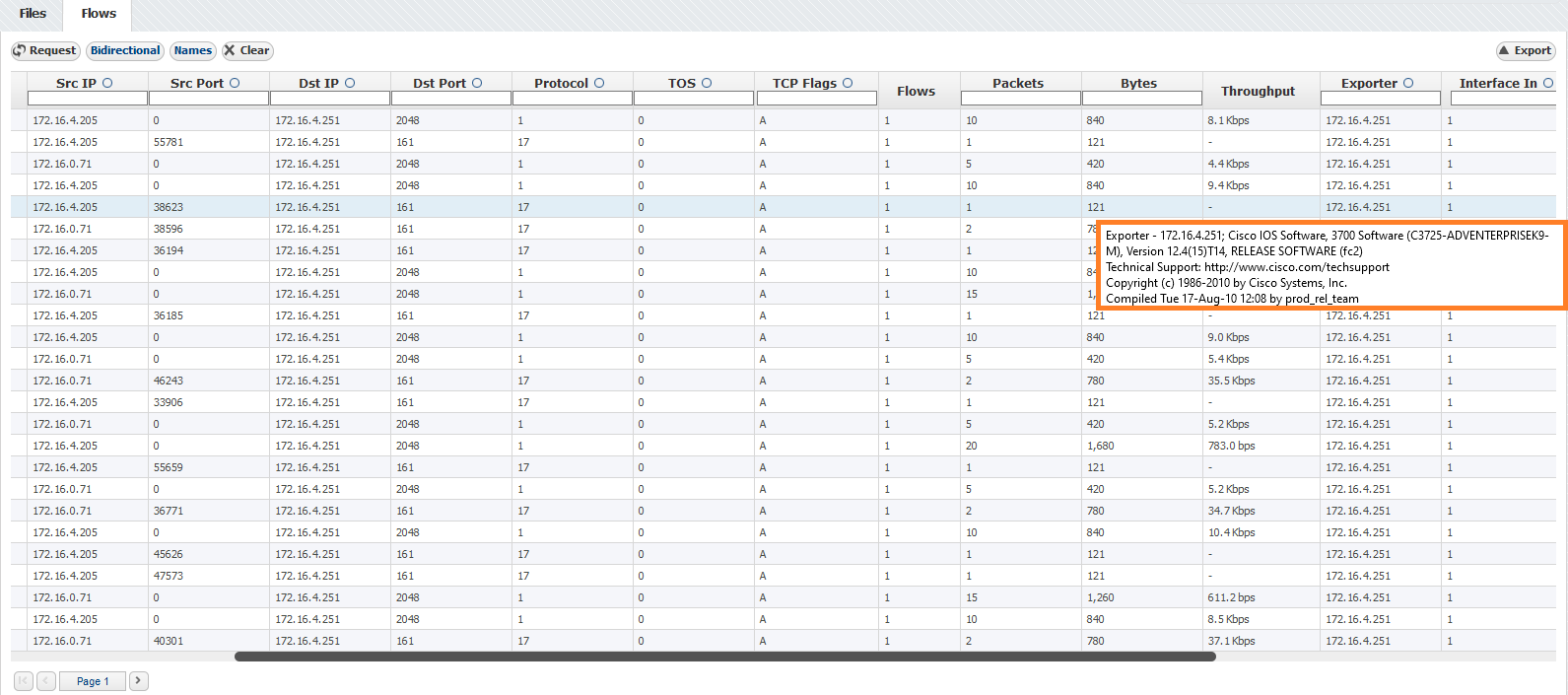Click the Throughput column header

point(1258,91)
